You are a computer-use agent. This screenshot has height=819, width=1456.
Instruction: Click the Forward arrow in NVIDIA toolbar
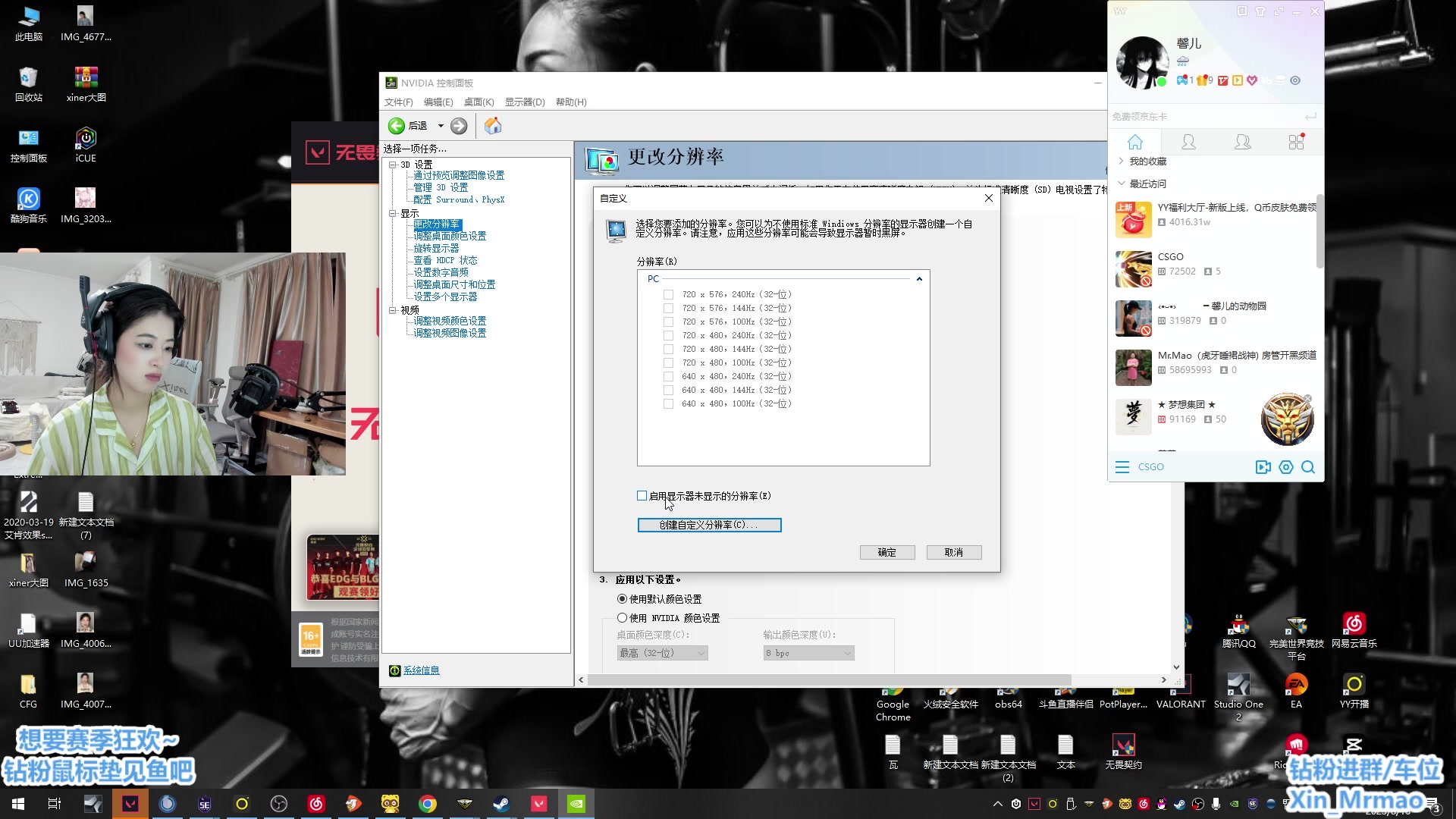(459, 126)
